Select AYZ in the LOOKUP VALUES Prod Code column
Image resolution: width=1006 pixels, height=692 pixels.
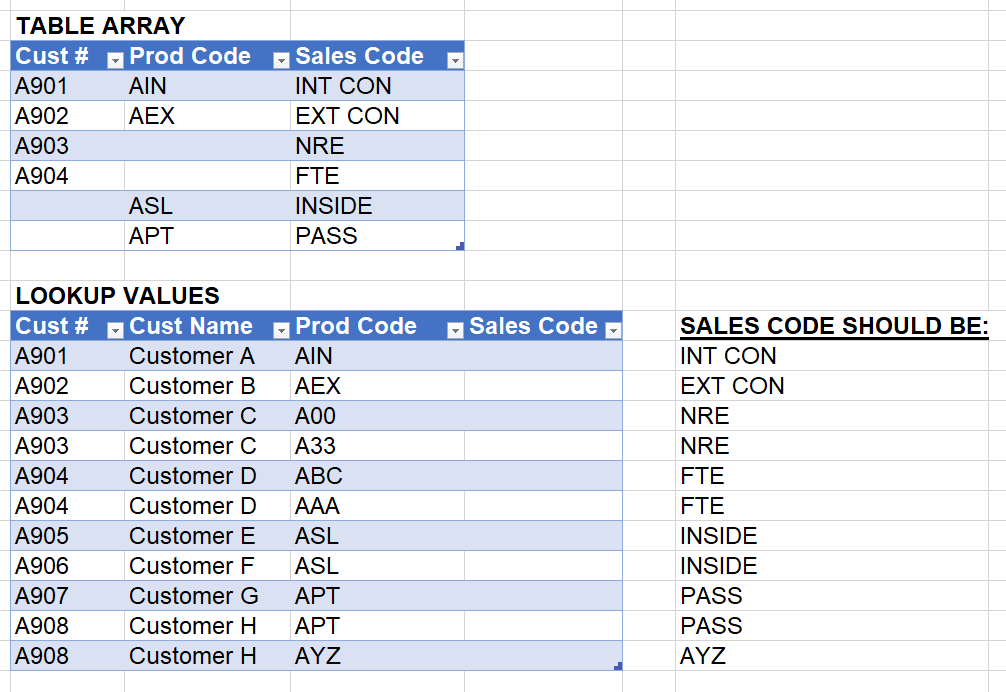click(377, 656)
